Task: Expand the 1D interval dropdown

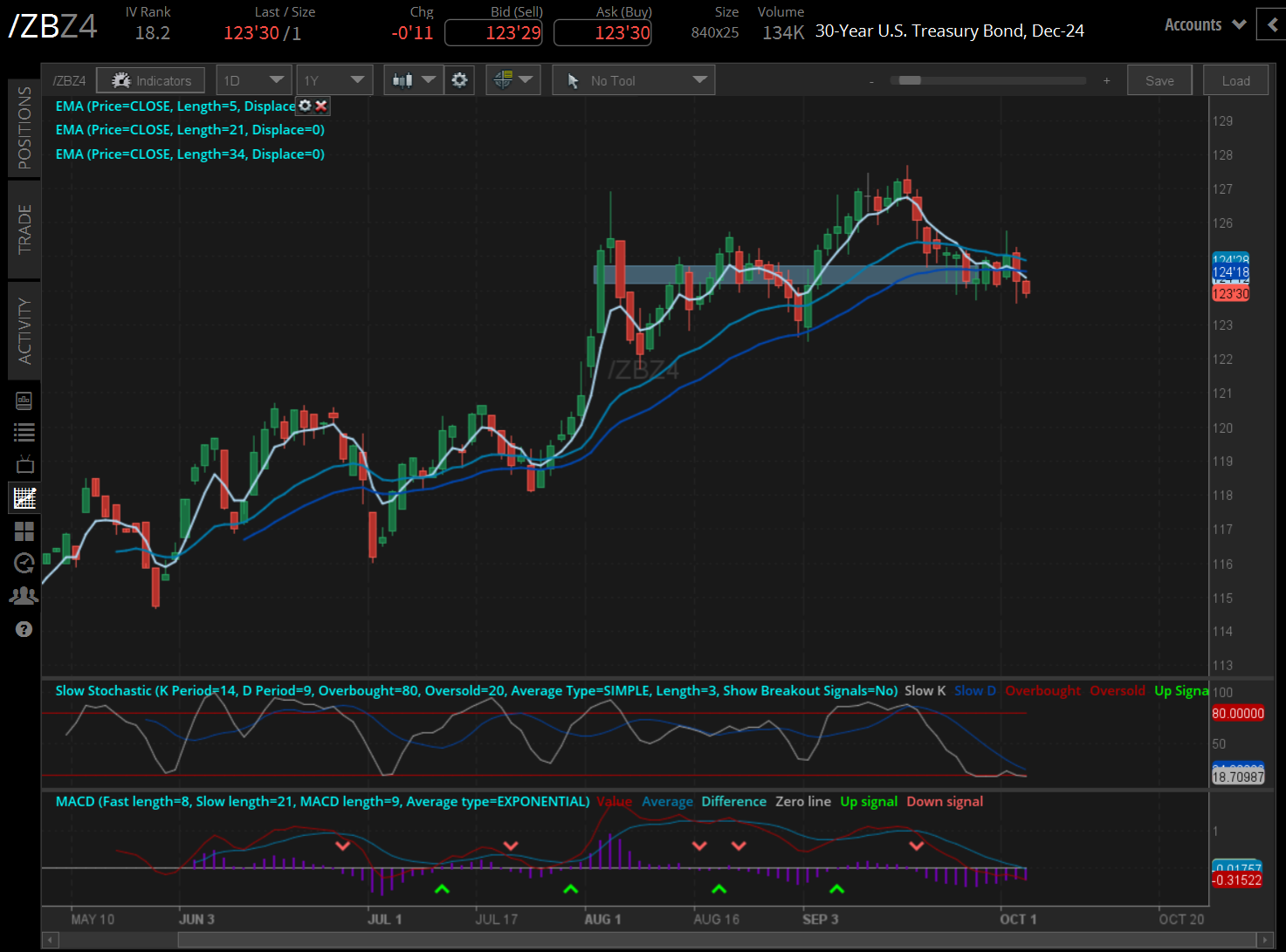Action: click(x=253, y=80)
